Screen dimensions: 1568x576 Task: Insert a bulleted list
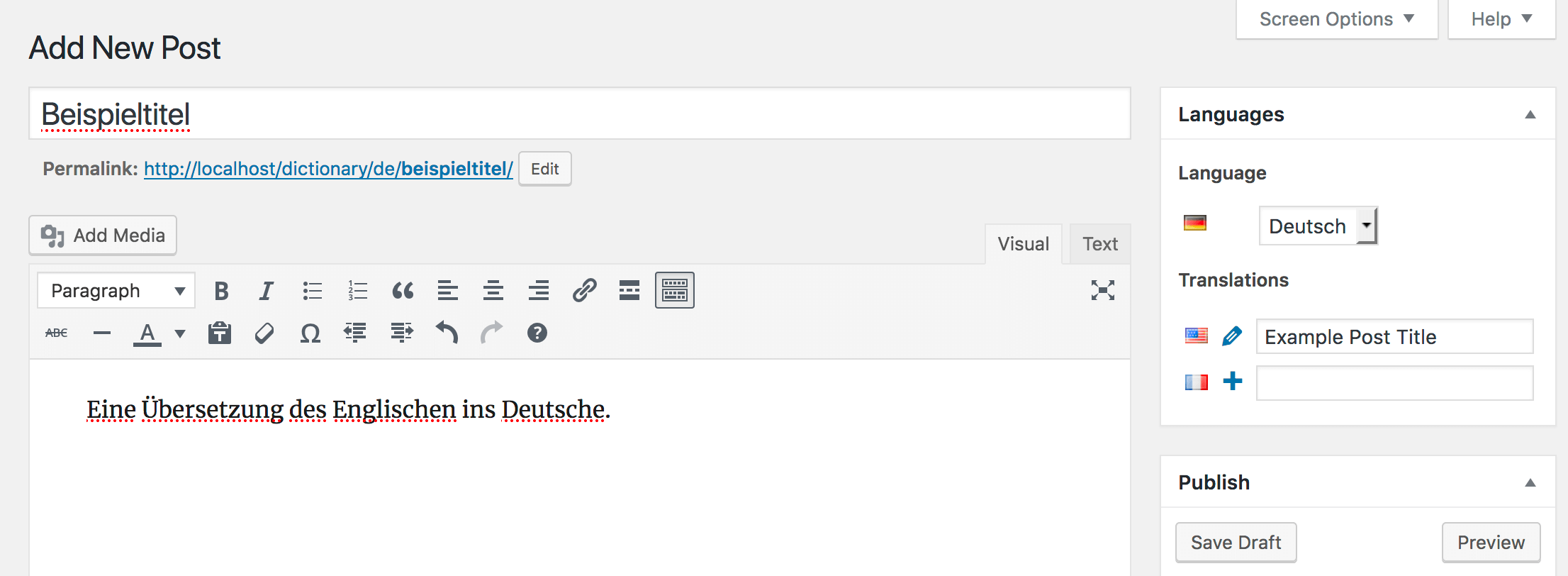(x=312, y=290)
